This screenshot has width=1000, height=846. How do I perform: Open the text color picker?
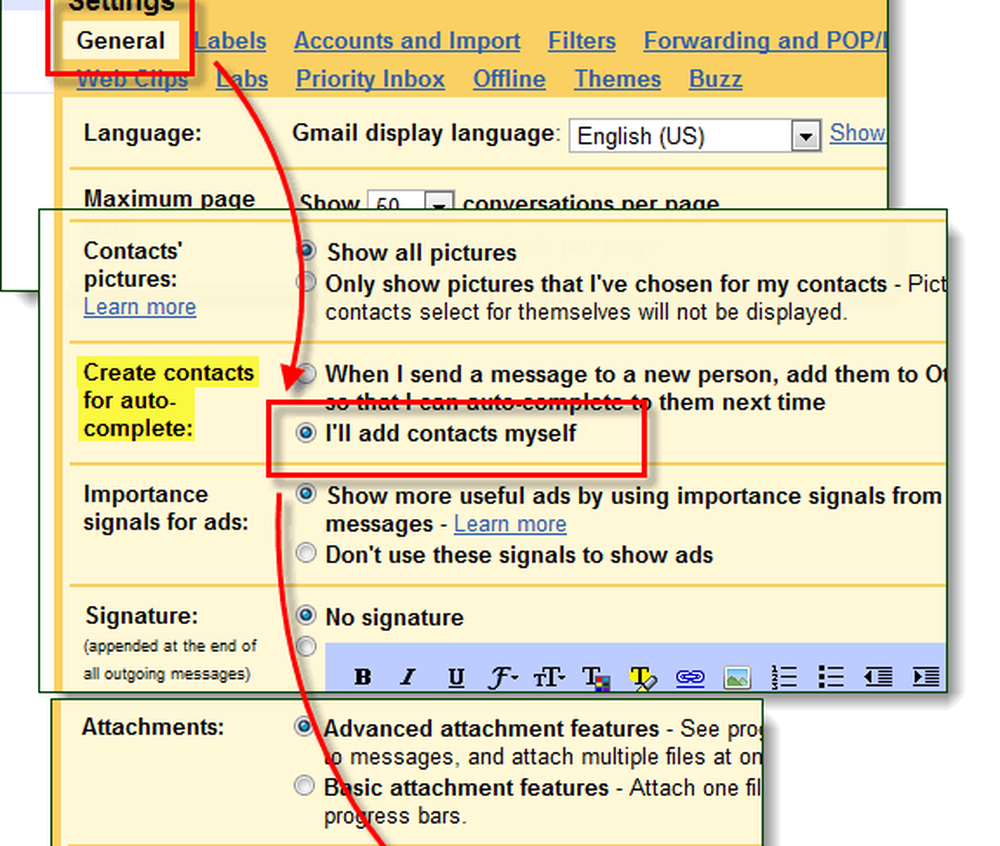tap(596, 677)
